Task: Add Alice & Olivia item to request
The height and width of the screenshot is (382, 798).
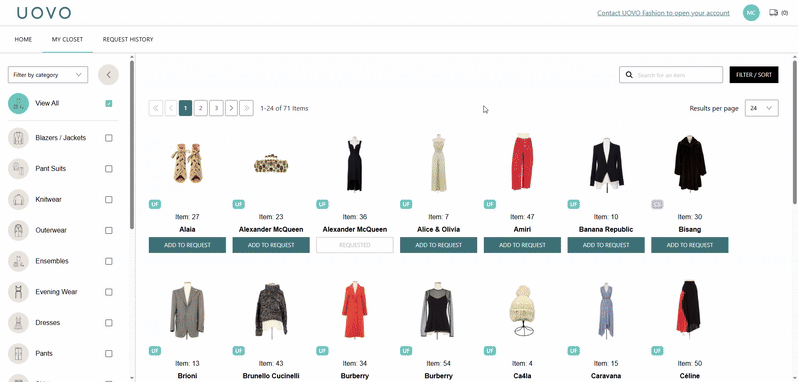Action: coord(438,245)
